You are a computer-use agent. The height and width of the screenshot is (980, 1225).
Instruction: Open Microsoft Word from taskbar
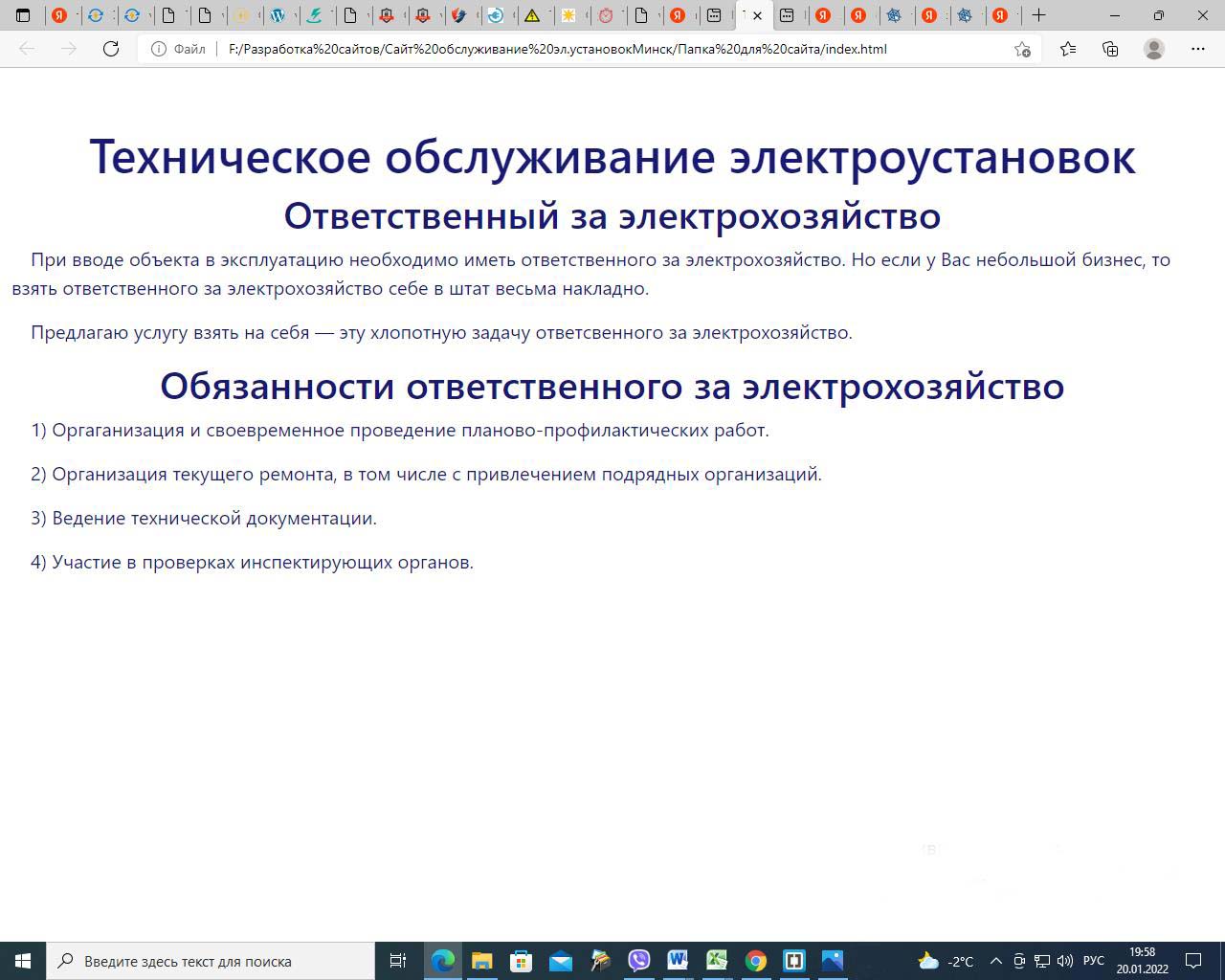[678, 961]
